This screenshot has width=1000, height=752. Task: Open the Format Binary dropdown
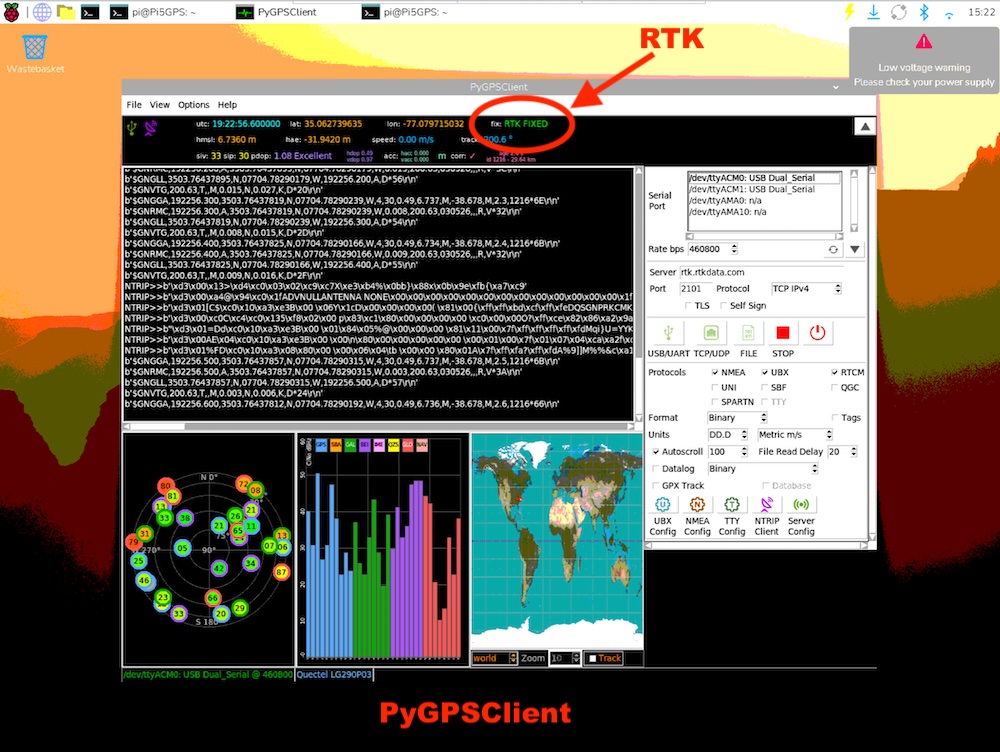tap(763, 418)
